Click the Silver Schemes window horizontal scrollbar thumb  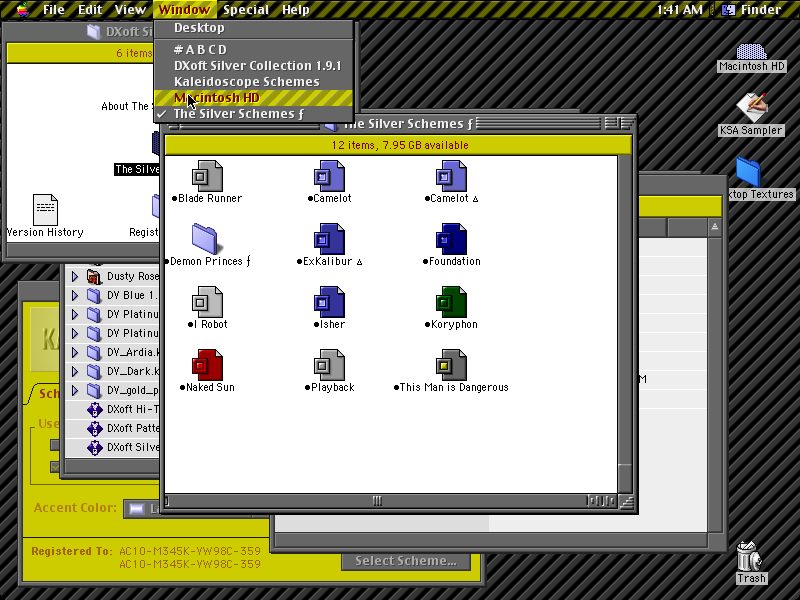[377, 501]
